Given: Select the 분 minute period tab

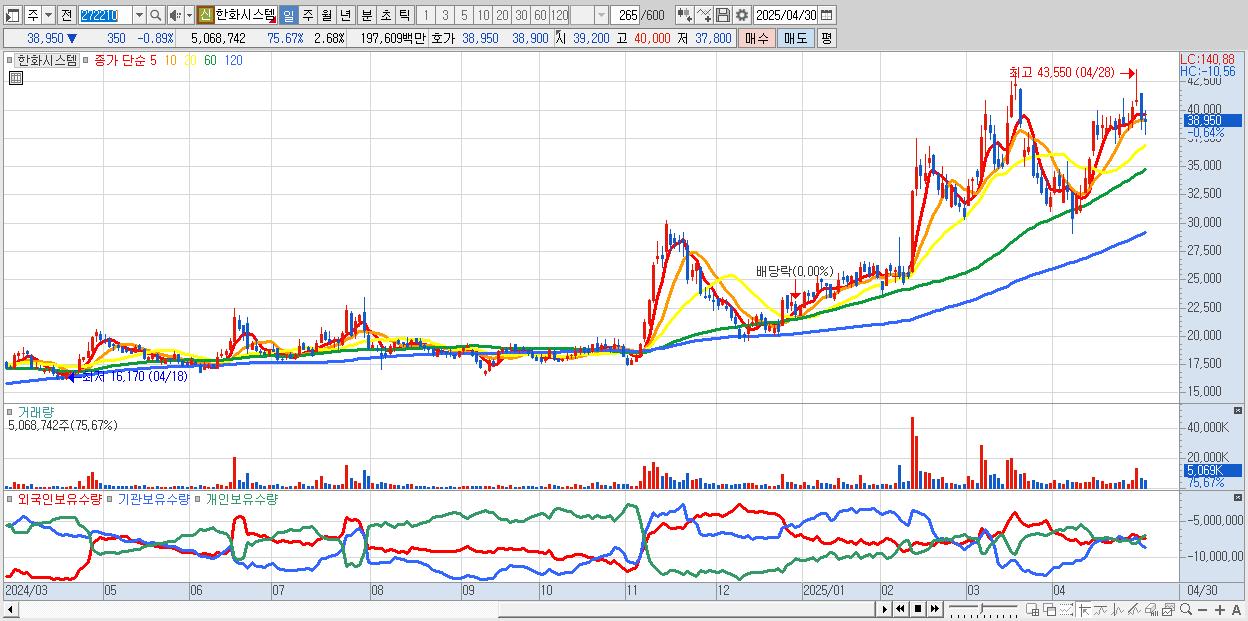Looking at the screenshot, I should (367, 15).
